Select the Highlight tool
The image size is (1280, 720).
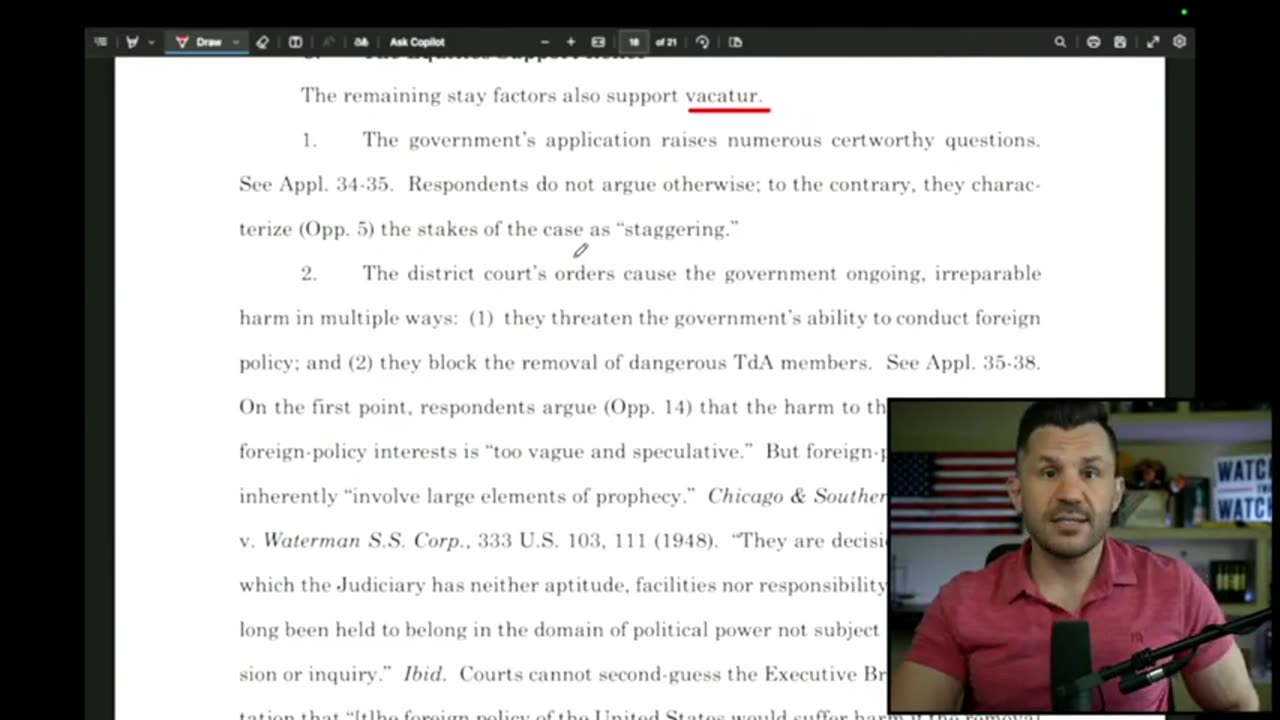click(x=131, y=42)
